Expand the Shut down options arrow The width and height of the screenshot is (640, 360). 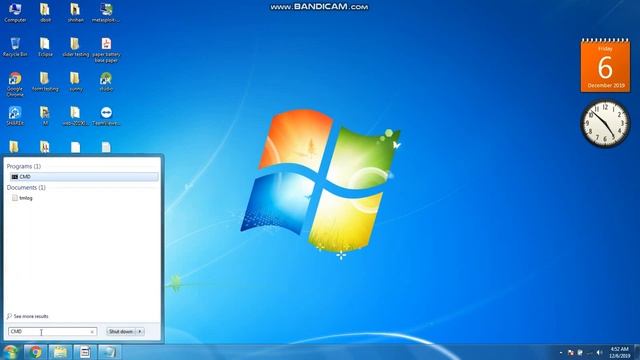[140, 331]
